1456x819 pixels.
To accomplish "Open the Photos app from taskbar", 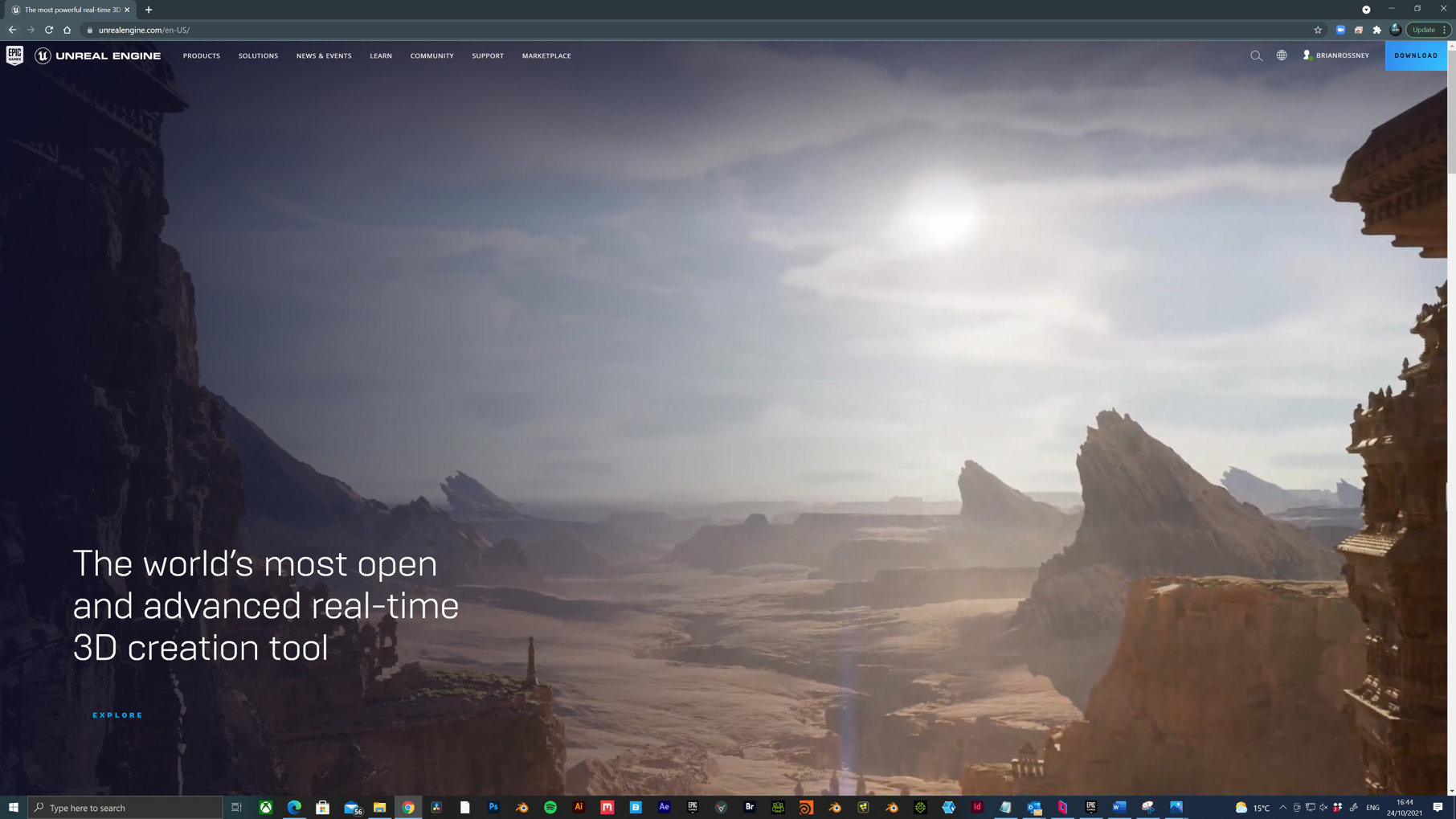I will [x=1176, y=807].
